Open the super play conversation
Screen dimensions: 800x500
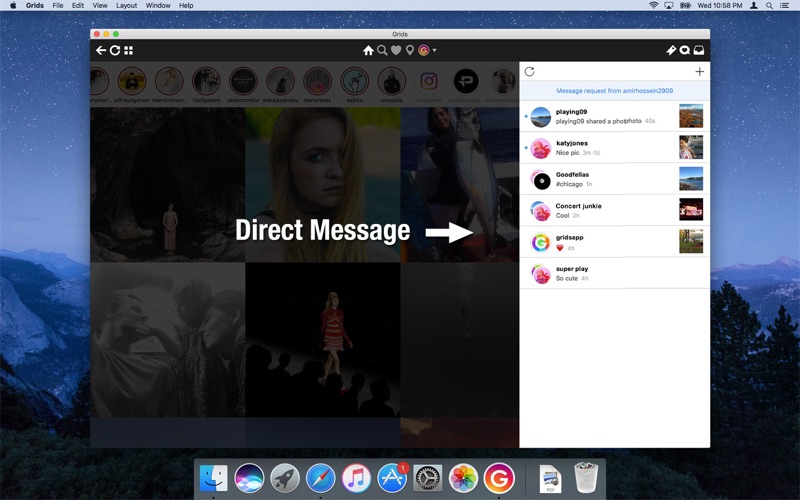614,273
